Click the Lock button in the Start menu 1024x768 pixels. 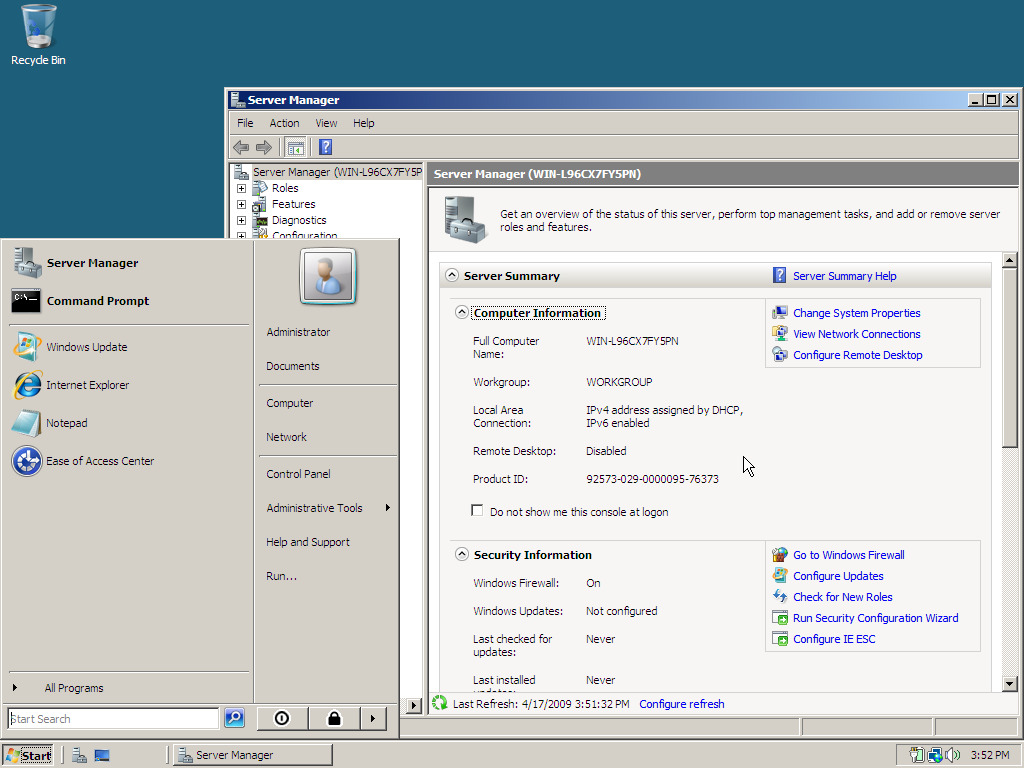(333, 718)
